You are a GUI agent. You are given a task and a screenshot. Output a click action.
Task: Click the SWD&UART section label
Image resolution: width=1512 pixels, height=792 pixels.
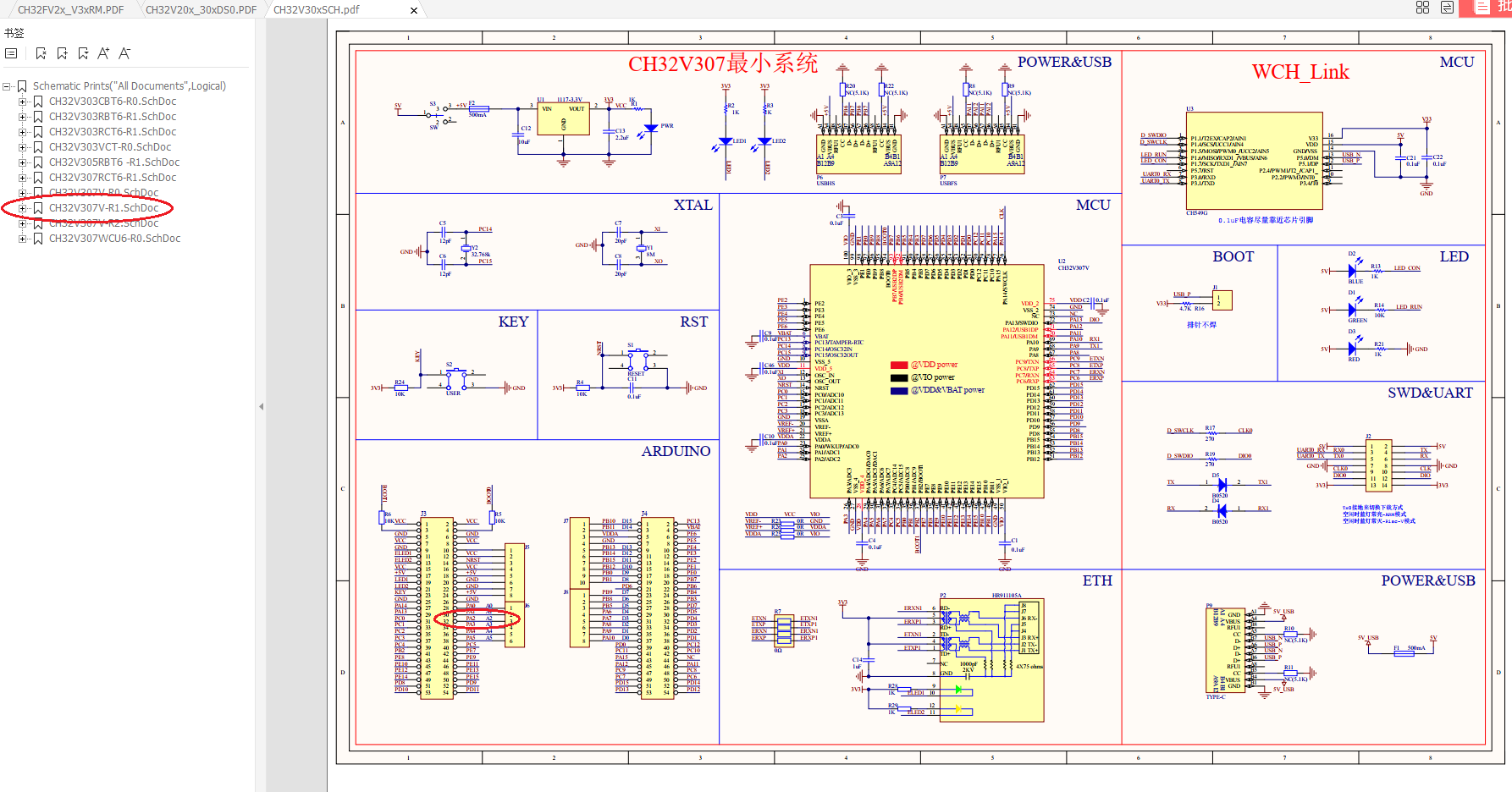pos(1430,393)
